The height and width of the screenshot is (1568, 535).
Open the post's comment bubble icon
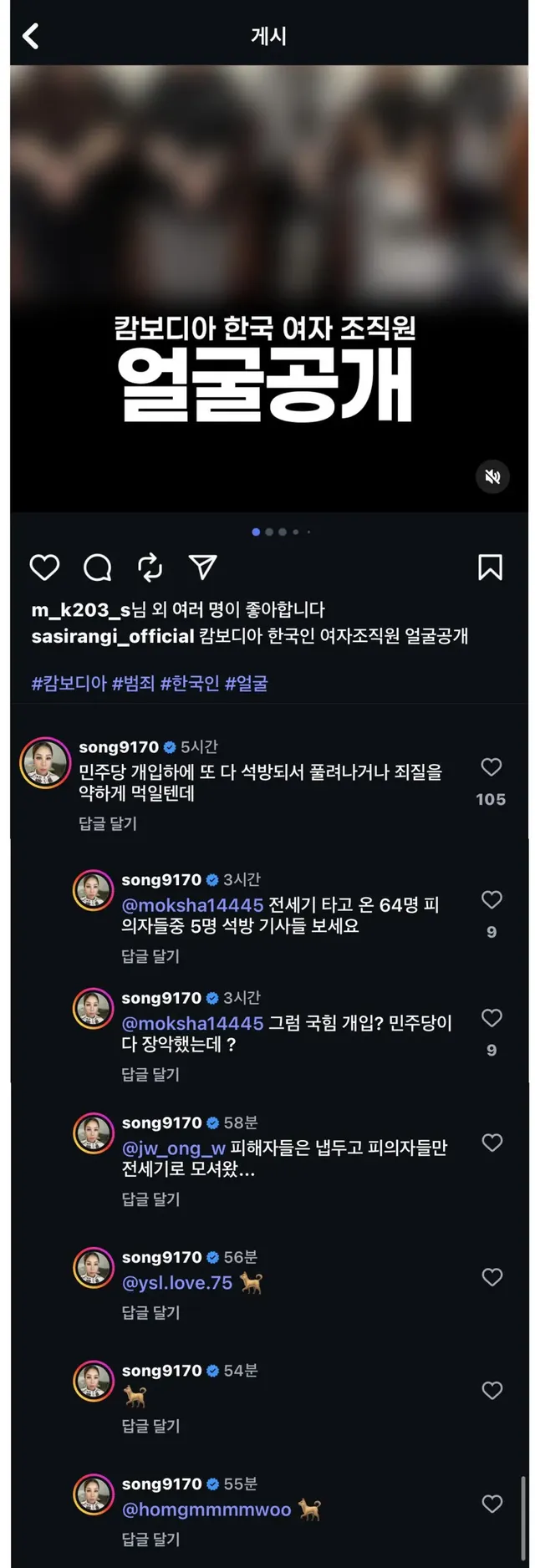tap(98, 568)
